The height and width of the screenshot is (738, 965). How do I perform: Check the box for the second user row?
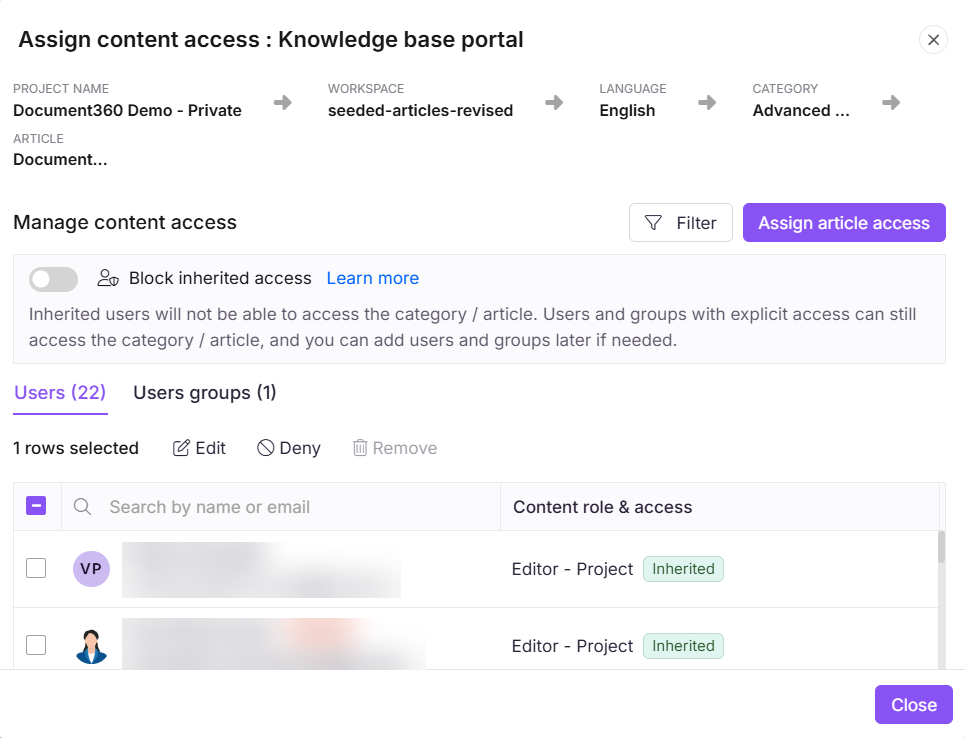(x=36, y=645)
